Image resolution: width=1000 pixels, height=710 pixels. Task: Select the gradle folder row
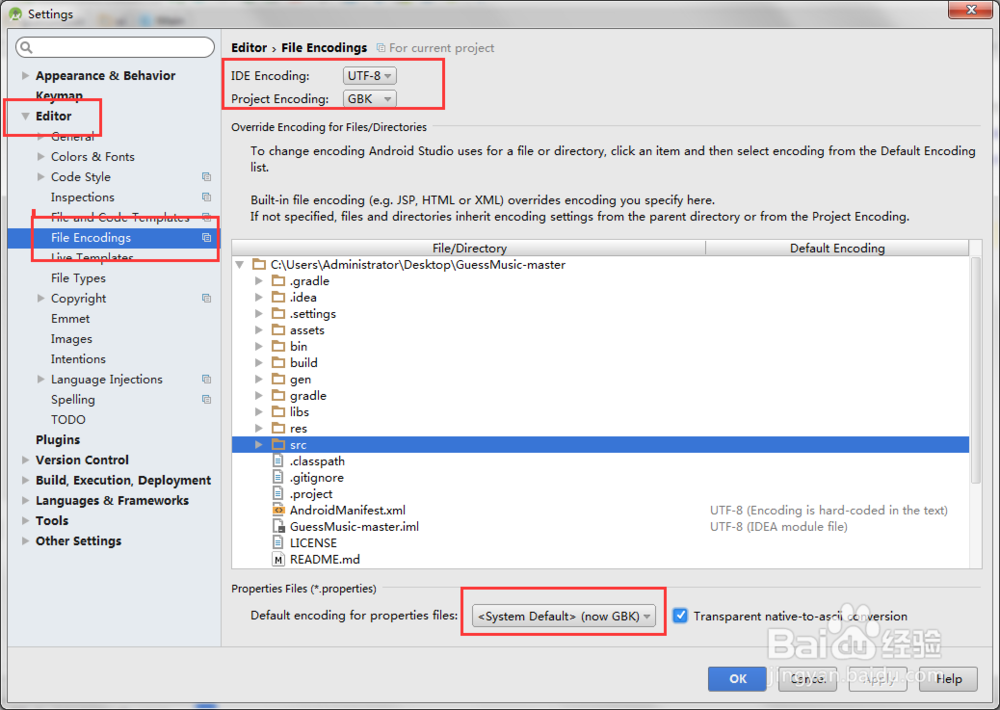(x=601, y=396)
